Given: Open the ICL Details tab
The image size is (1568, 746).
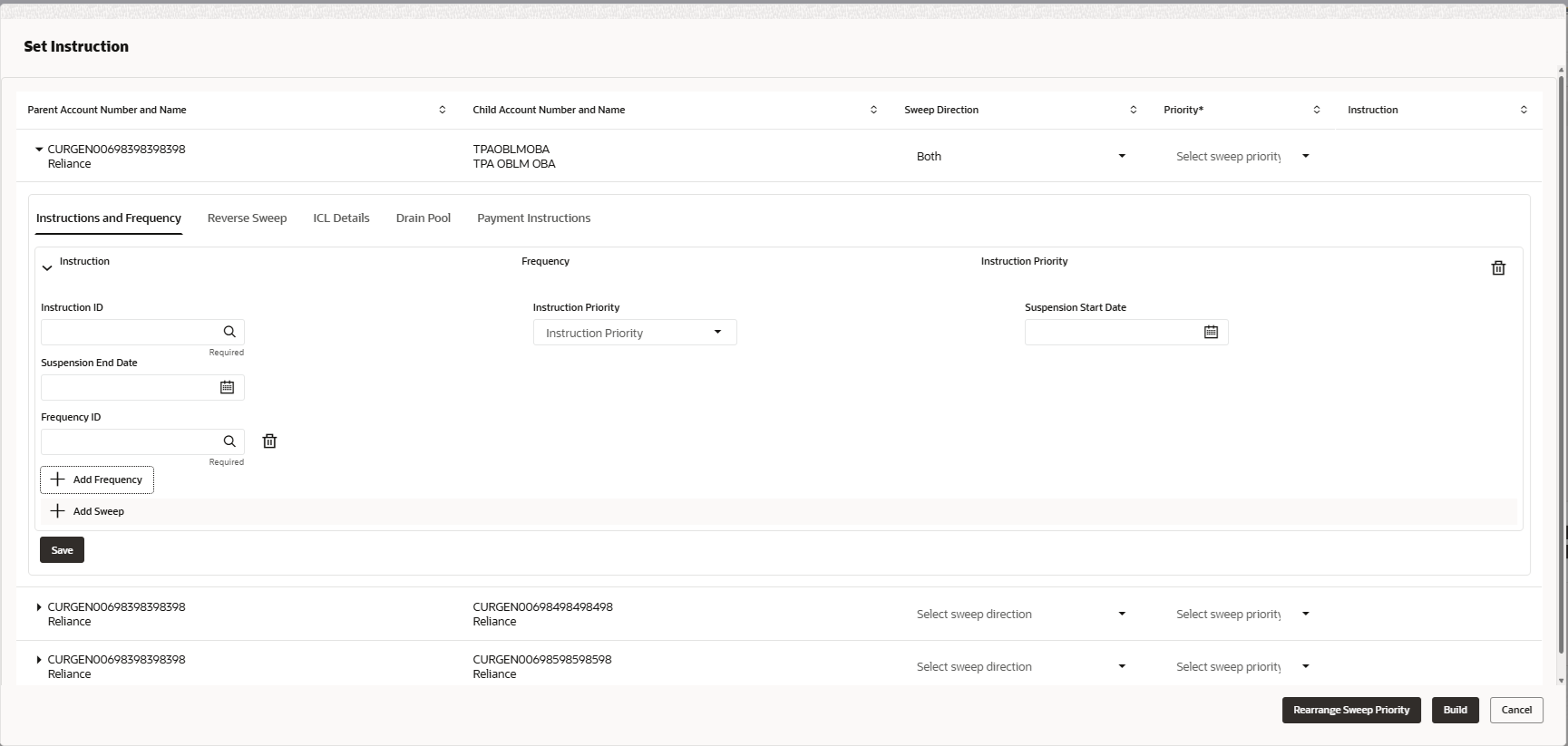Looking at the screenshot, I should (x=341, y=218).
